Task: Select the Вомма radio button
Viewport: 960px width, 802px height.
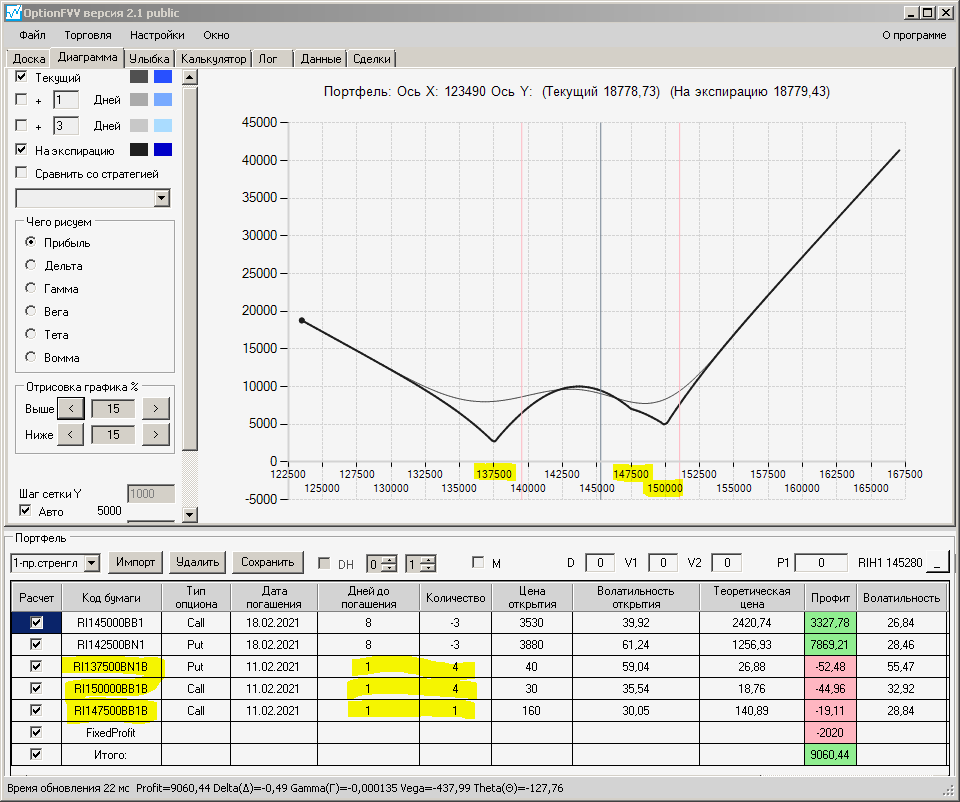Action: (31, 356)
